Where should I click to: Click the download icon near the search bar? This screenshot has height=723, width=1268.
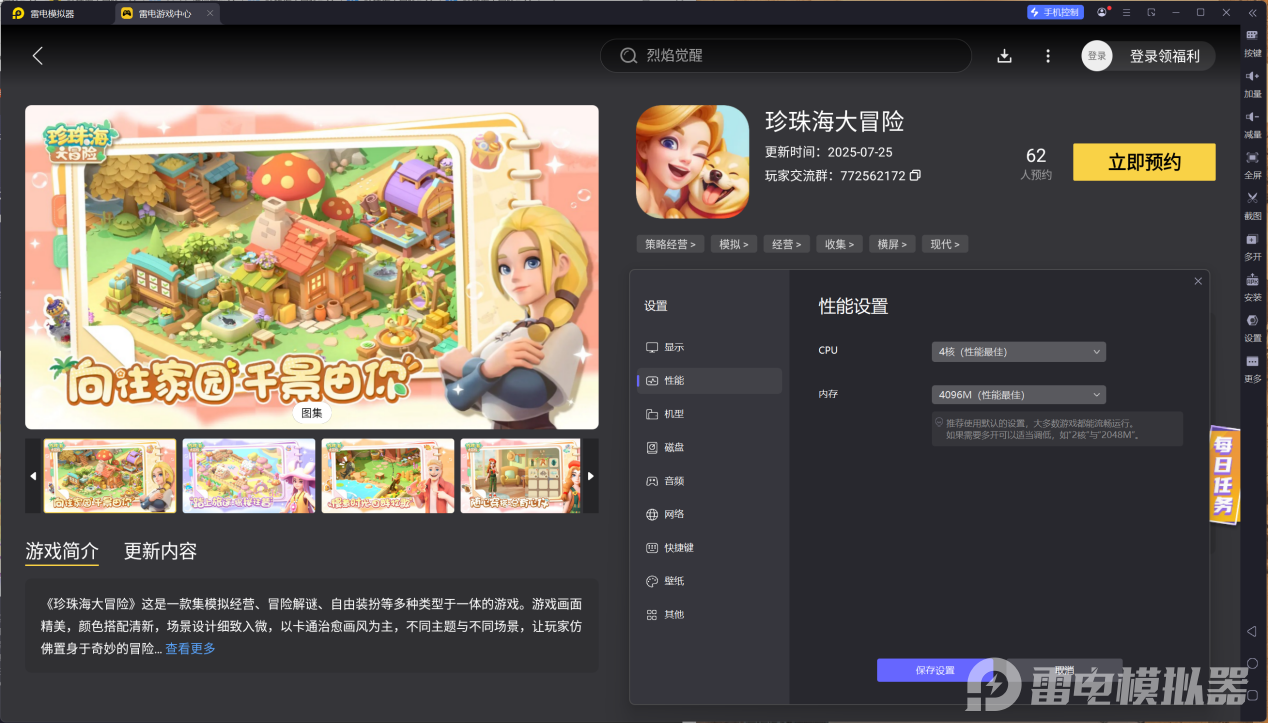click(1004, 56)
